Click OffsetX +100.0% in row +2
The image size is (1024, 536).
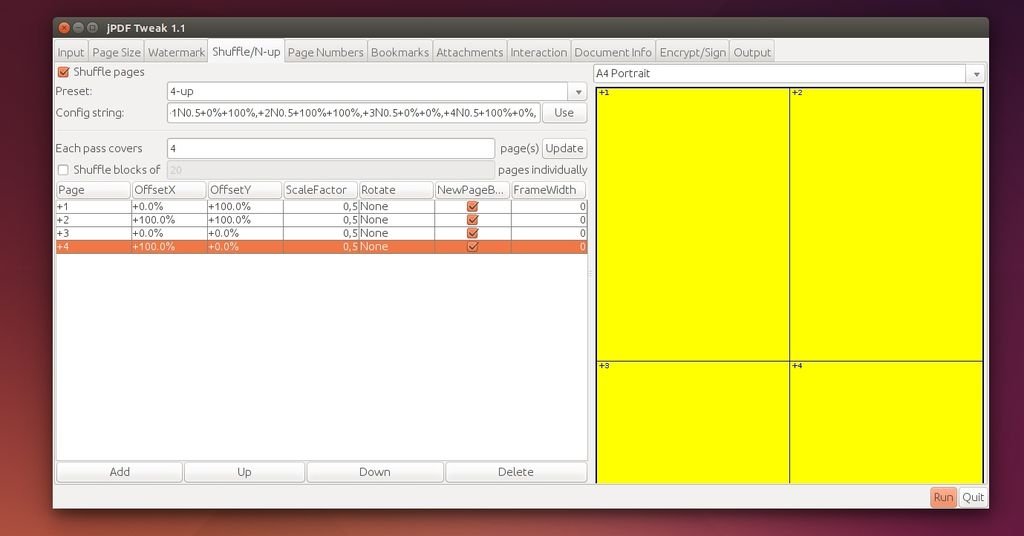click(168, 220)
